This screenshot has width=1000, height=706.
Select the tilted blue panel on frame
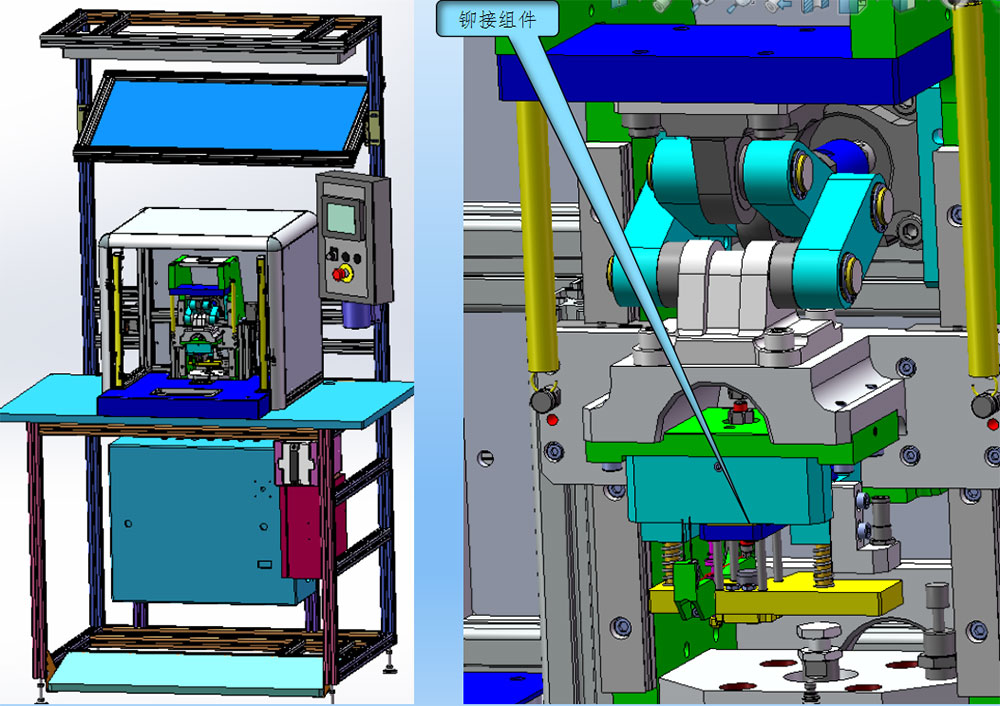coord(222,112)
